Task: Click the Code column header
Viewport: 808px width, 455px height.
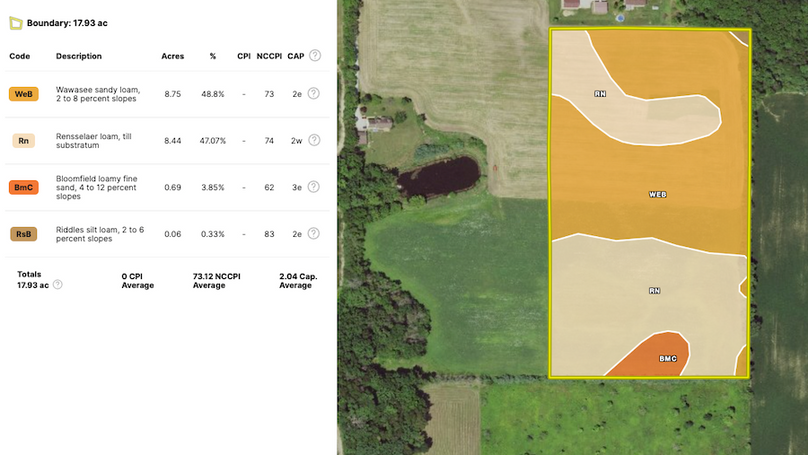Action: (20, 56)
